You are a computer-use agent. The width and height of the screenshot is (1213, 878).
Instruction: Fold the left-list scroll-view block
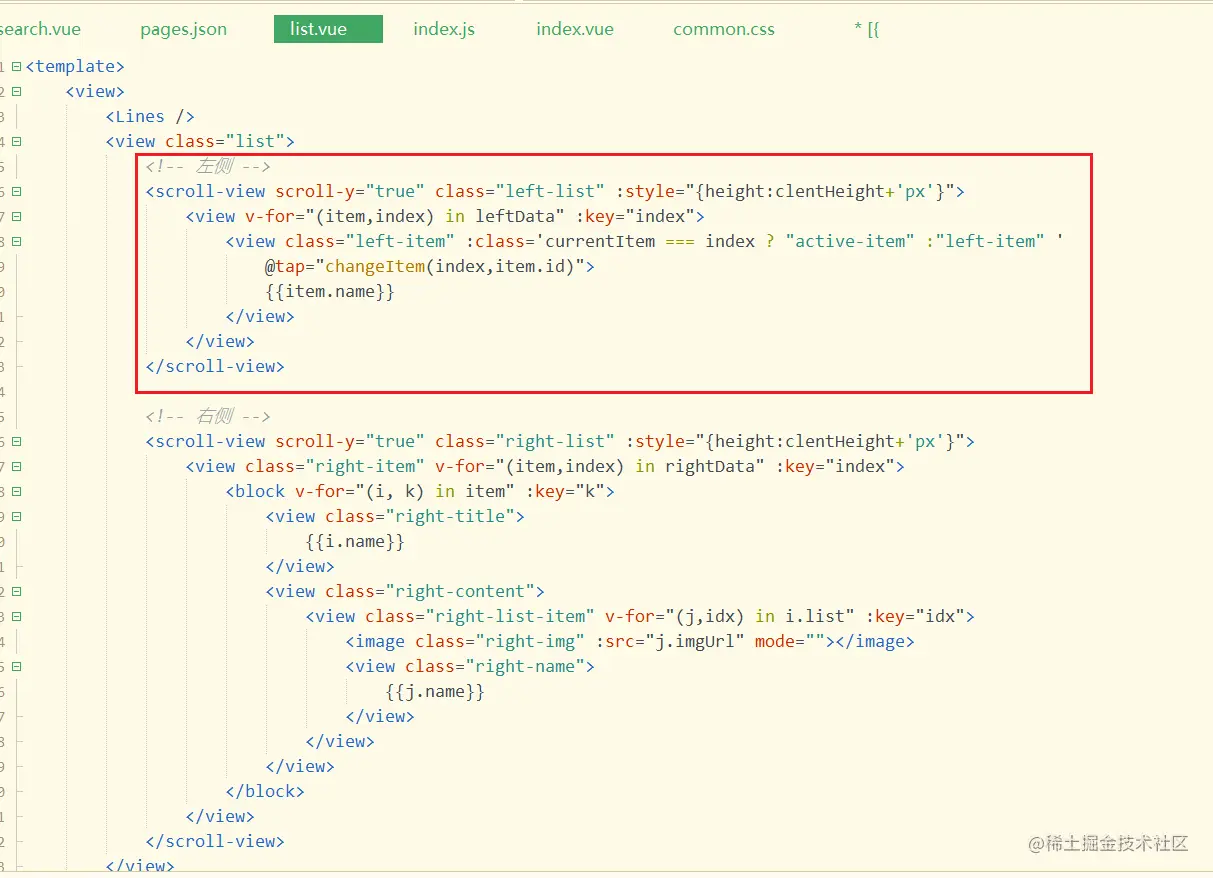point(16,191)
